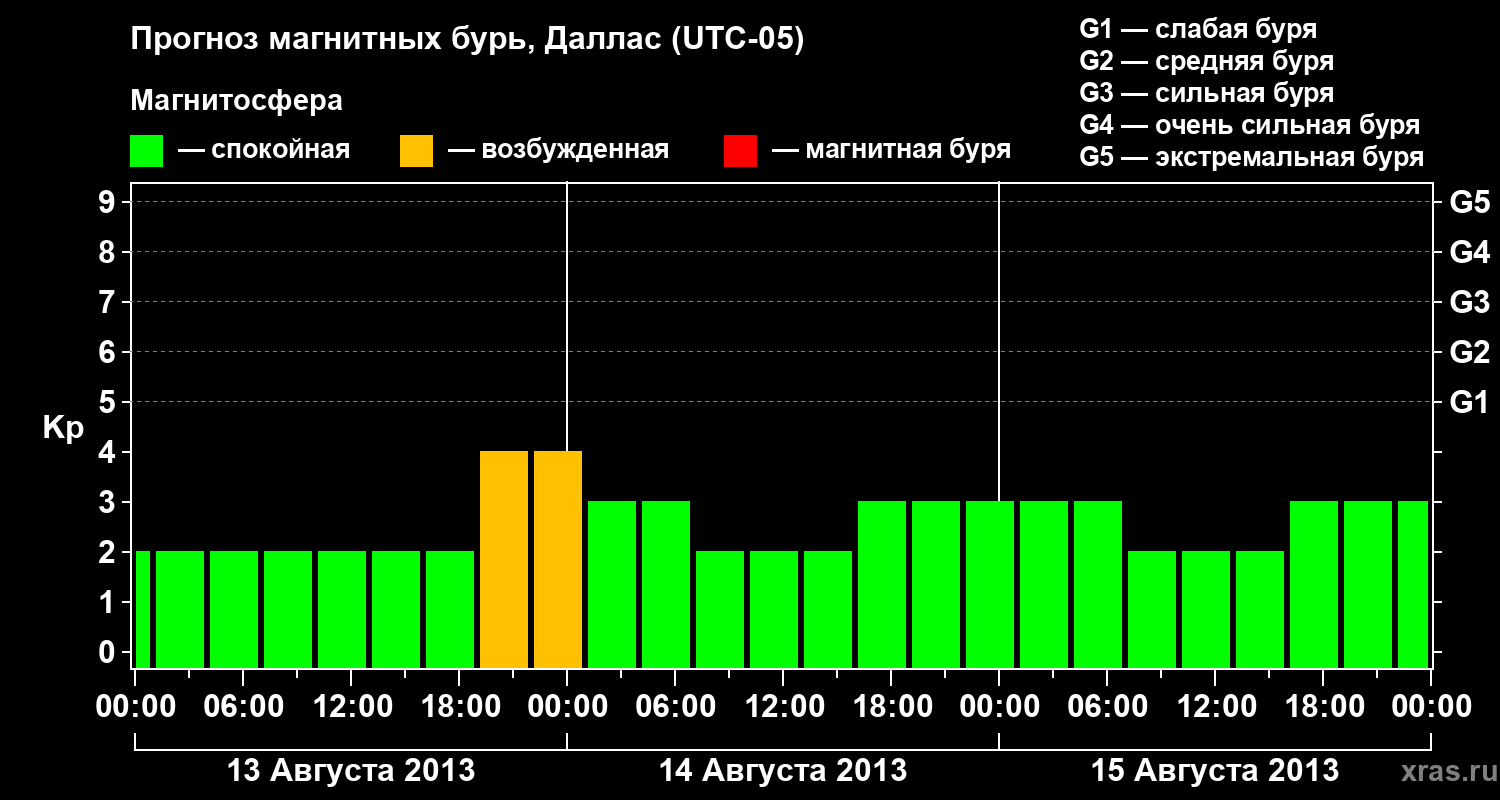This screenshot has width=1500, height=800.
Task: Click the rightmost '00:00' time label
Action: (1431, 707)
